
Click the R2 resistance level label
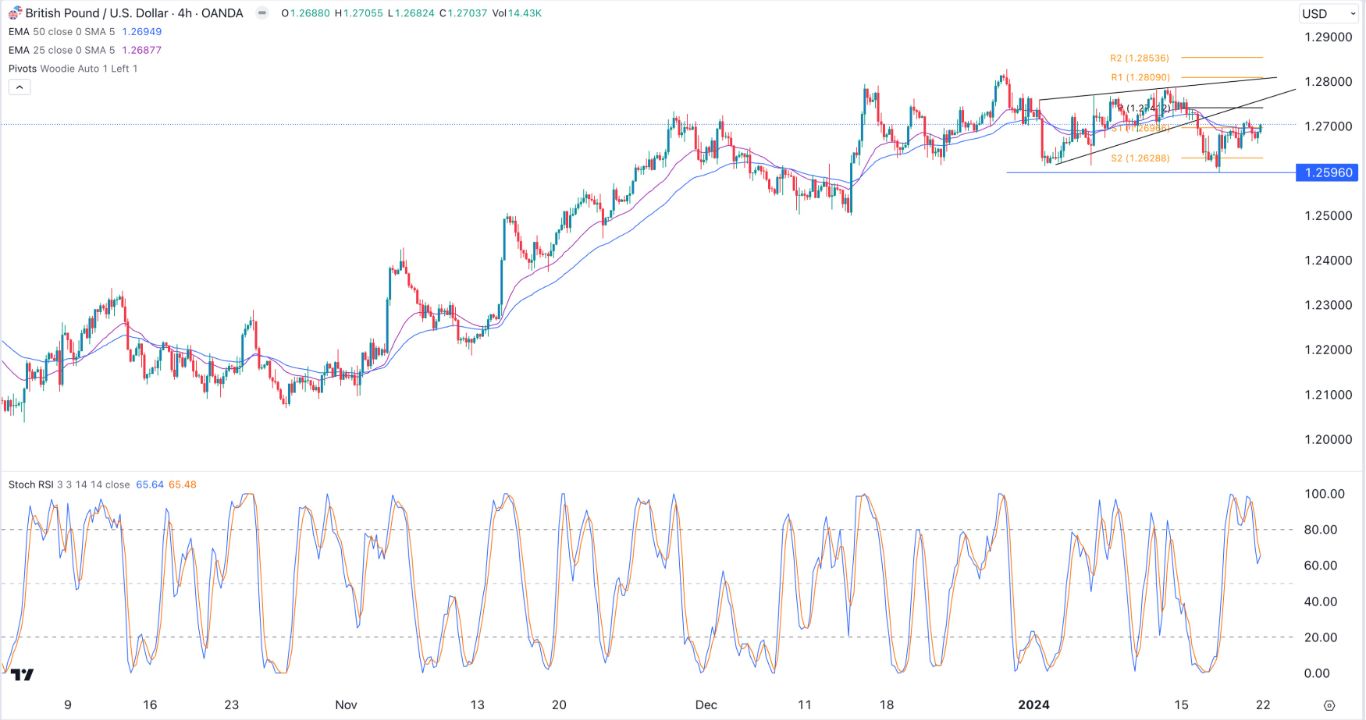tap(1138, 58)
